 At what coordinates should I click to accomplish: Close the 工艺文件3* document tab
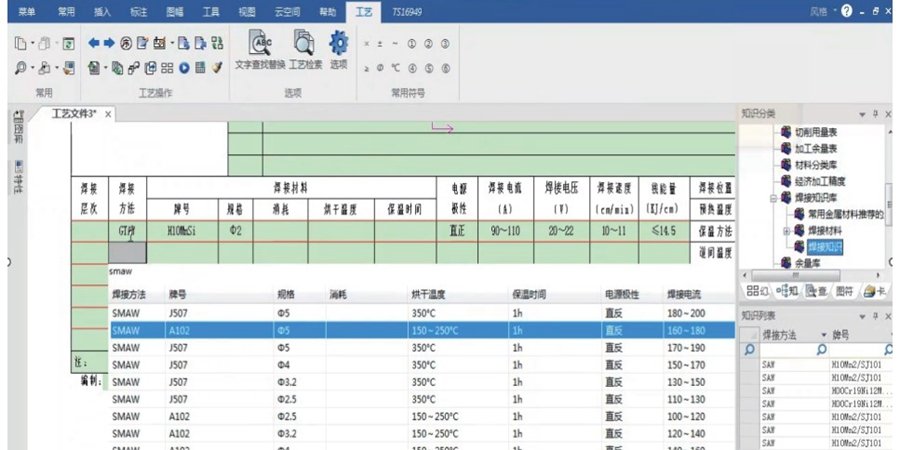point(108,114)
